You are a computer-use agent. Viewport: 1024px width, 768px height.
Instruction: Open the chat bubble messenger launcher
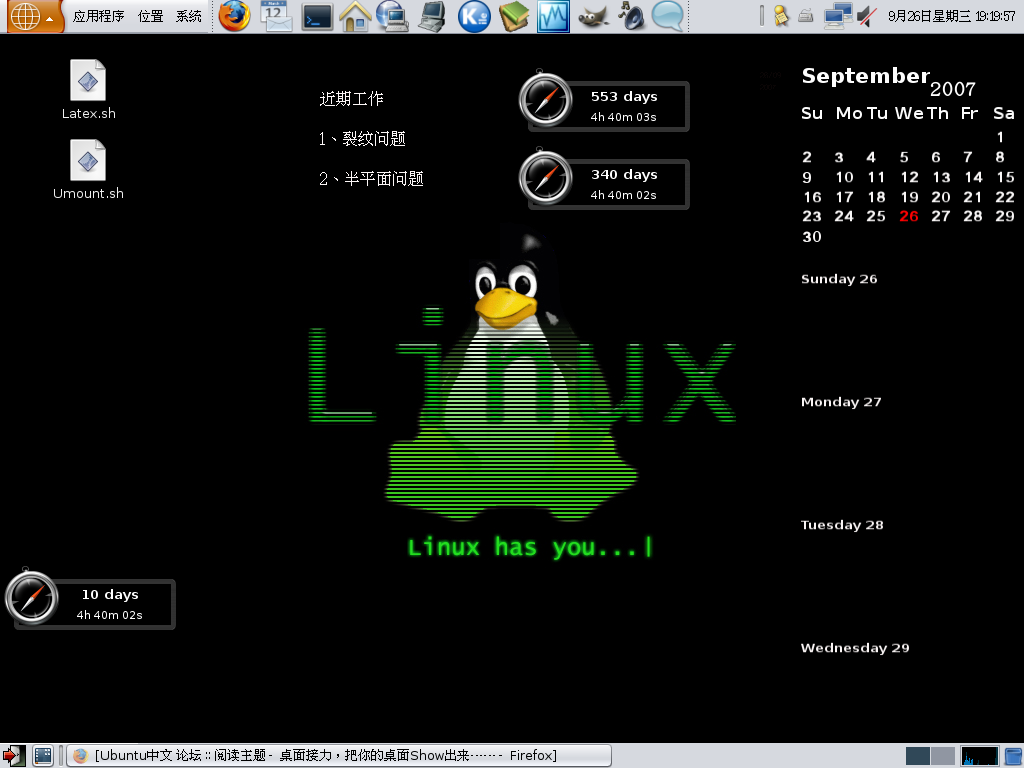point(668,16)
